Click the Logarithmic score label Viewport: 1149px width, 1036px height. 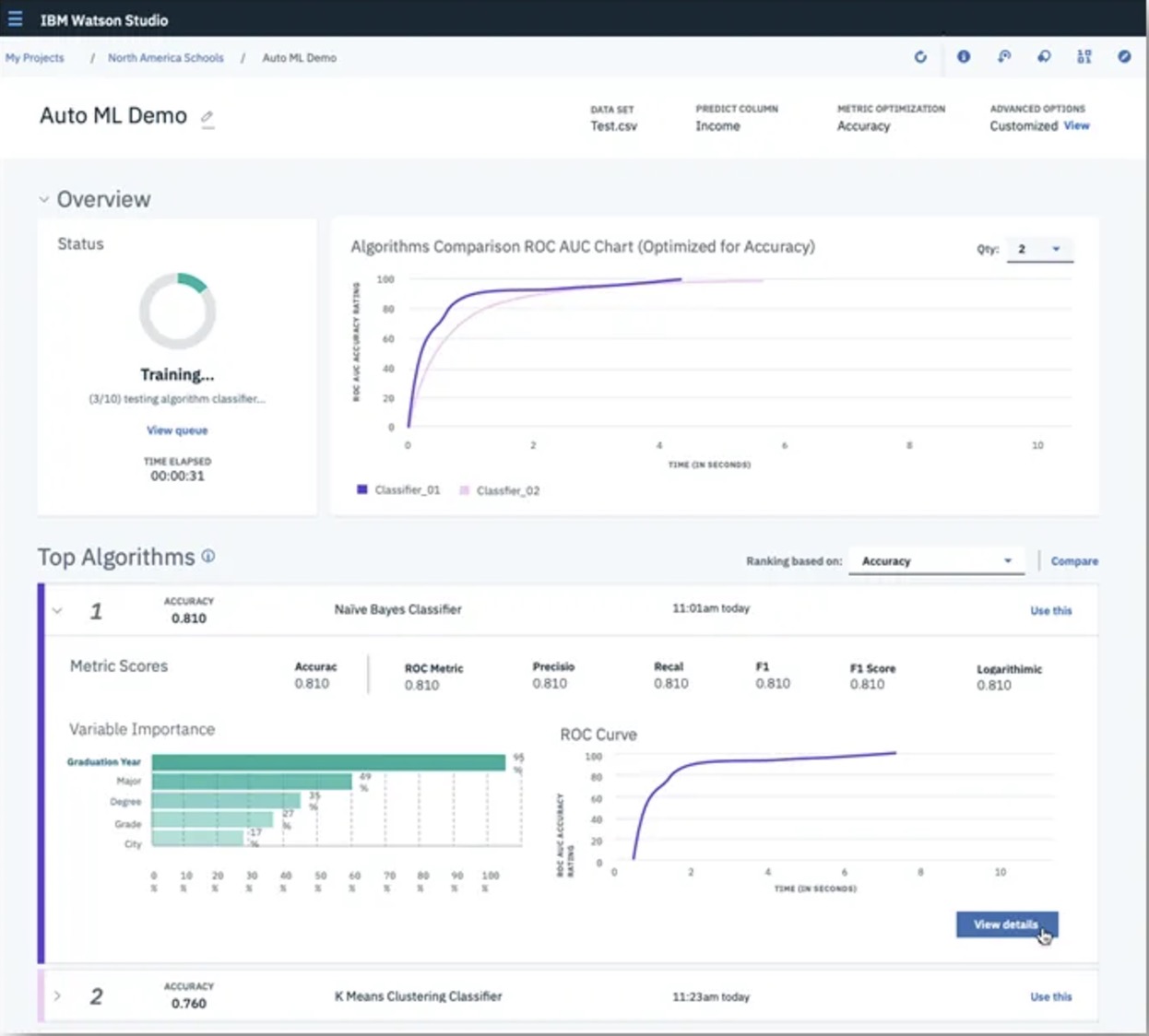(1010, 669)
